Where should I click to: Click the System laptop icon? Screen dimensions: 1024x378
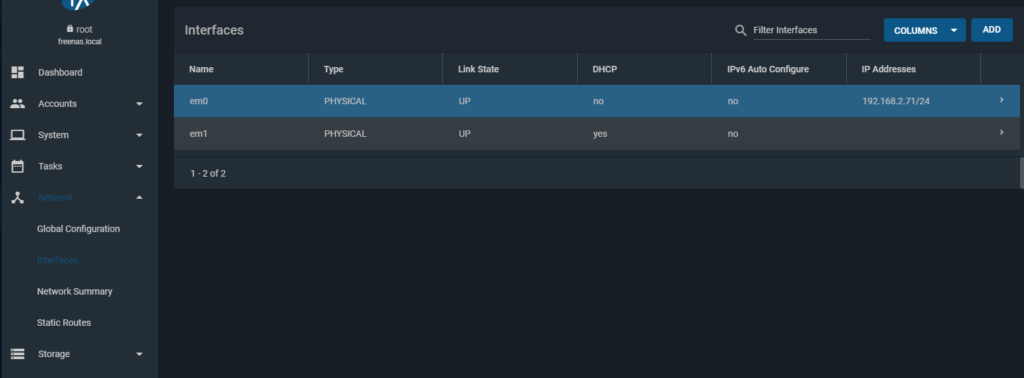pyautogui.click(x=18, y=135)
